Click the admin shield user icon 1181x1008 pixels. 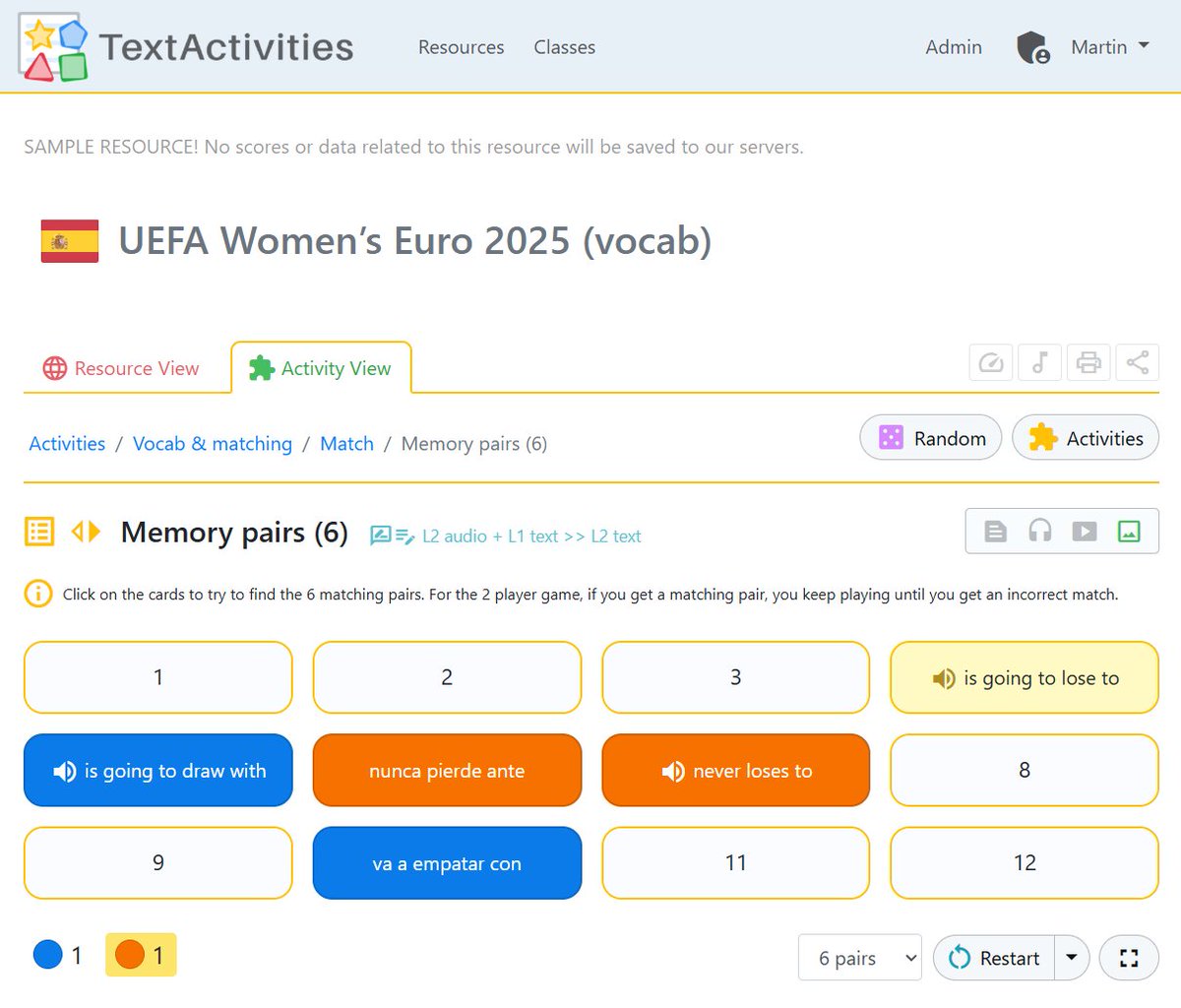click(x=1032, y=47)
